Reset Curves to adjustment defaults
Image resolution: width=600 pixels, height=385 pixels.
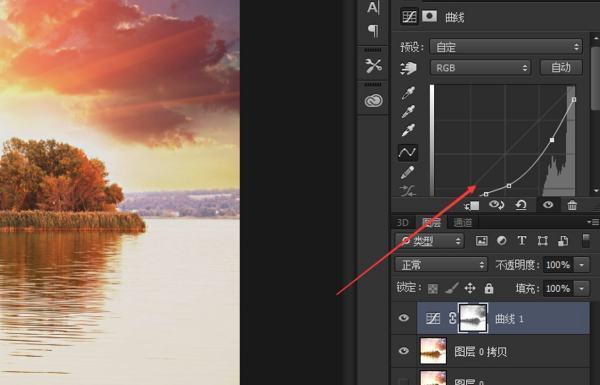click(521, 205)
